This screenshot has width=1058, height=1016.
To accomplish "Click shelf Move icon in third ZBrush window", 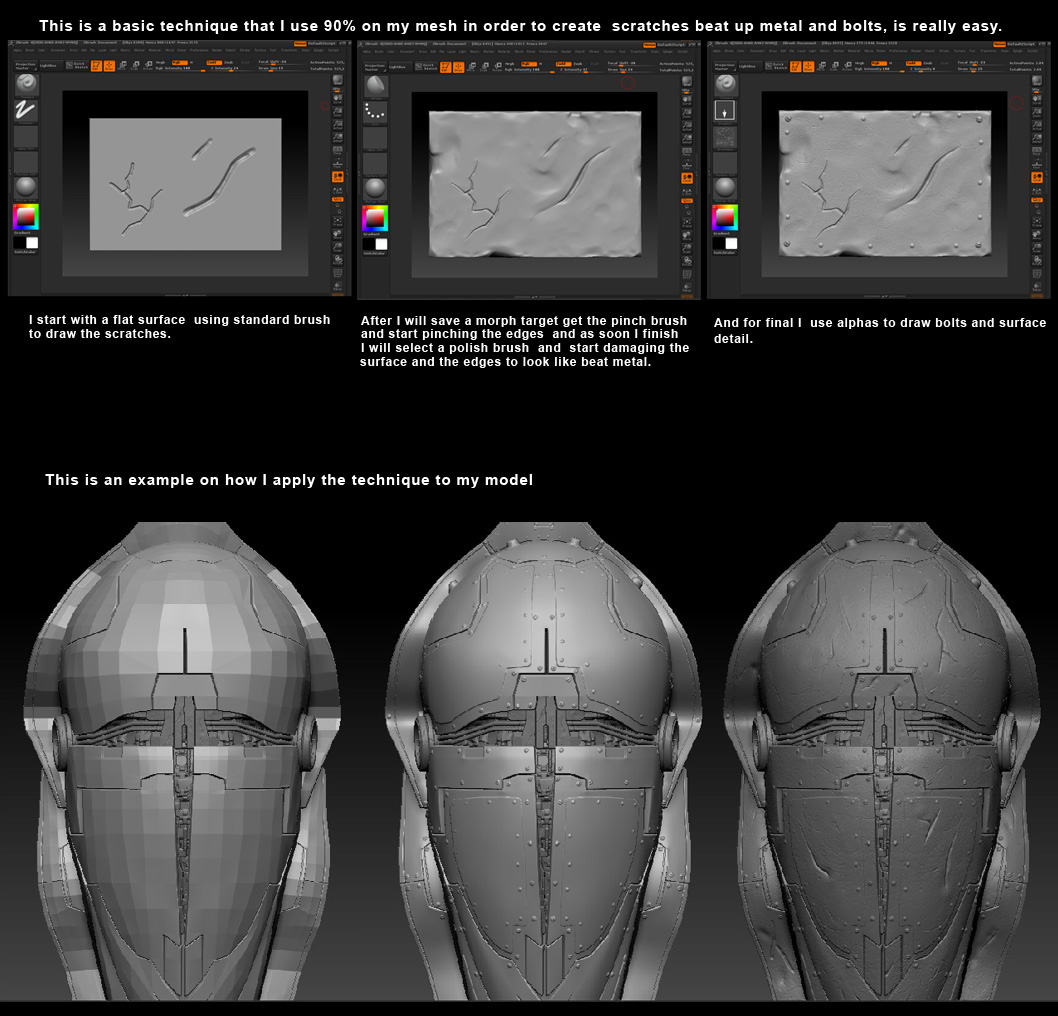I will [1036, 234].
